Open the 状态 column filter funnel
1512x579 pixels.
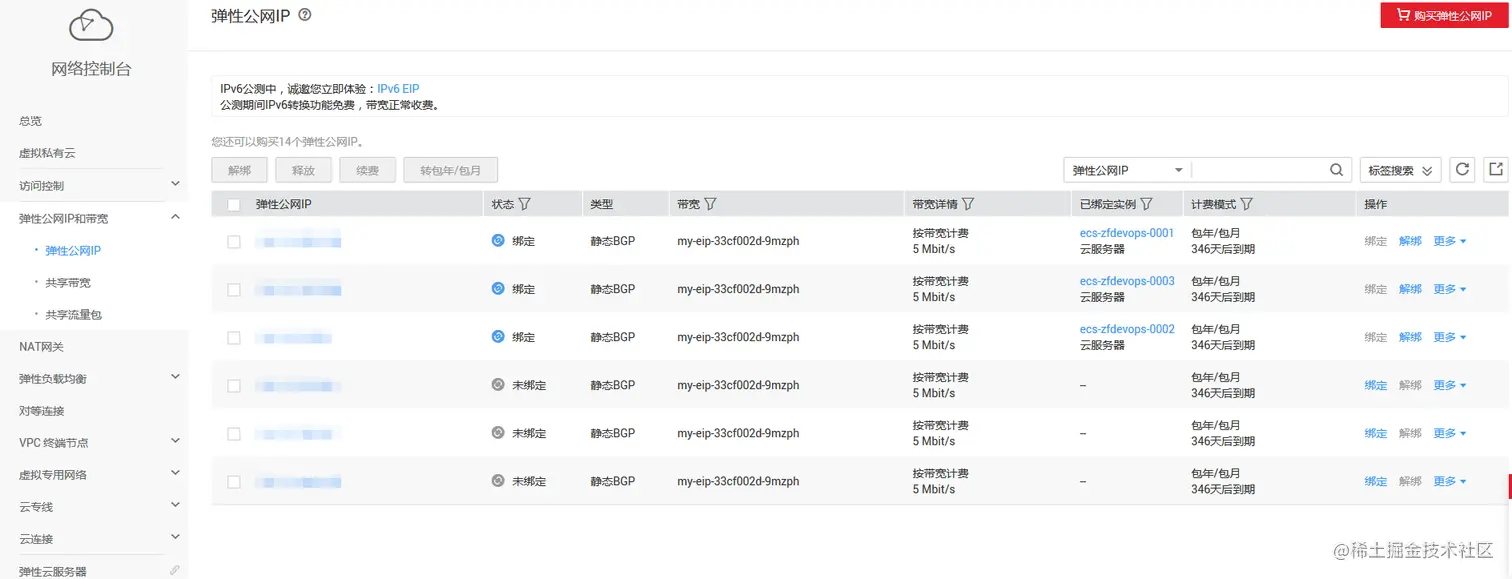pos(524,204)
